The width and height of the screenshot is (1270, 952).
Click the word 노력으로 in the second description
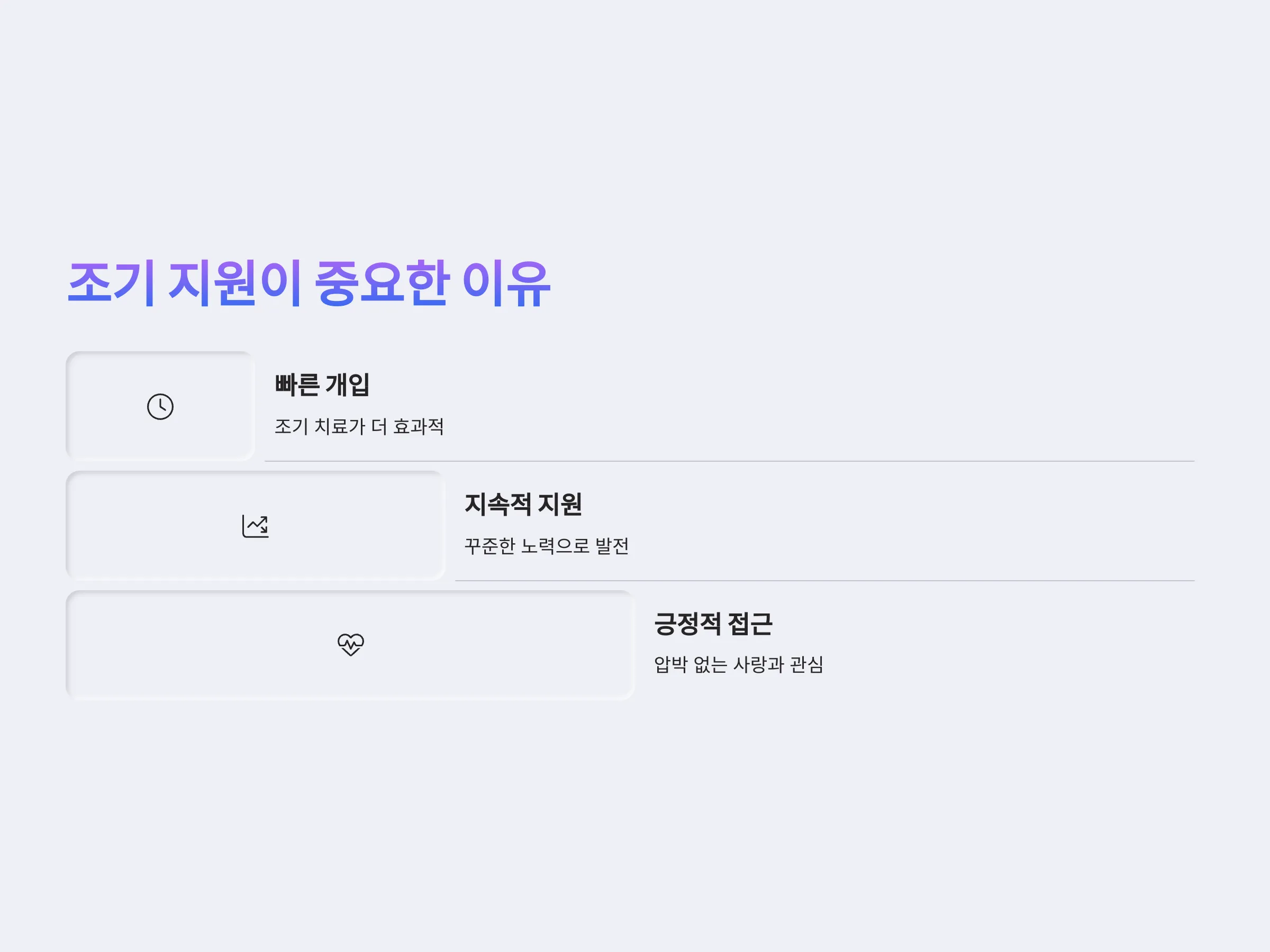coord(555,546)
